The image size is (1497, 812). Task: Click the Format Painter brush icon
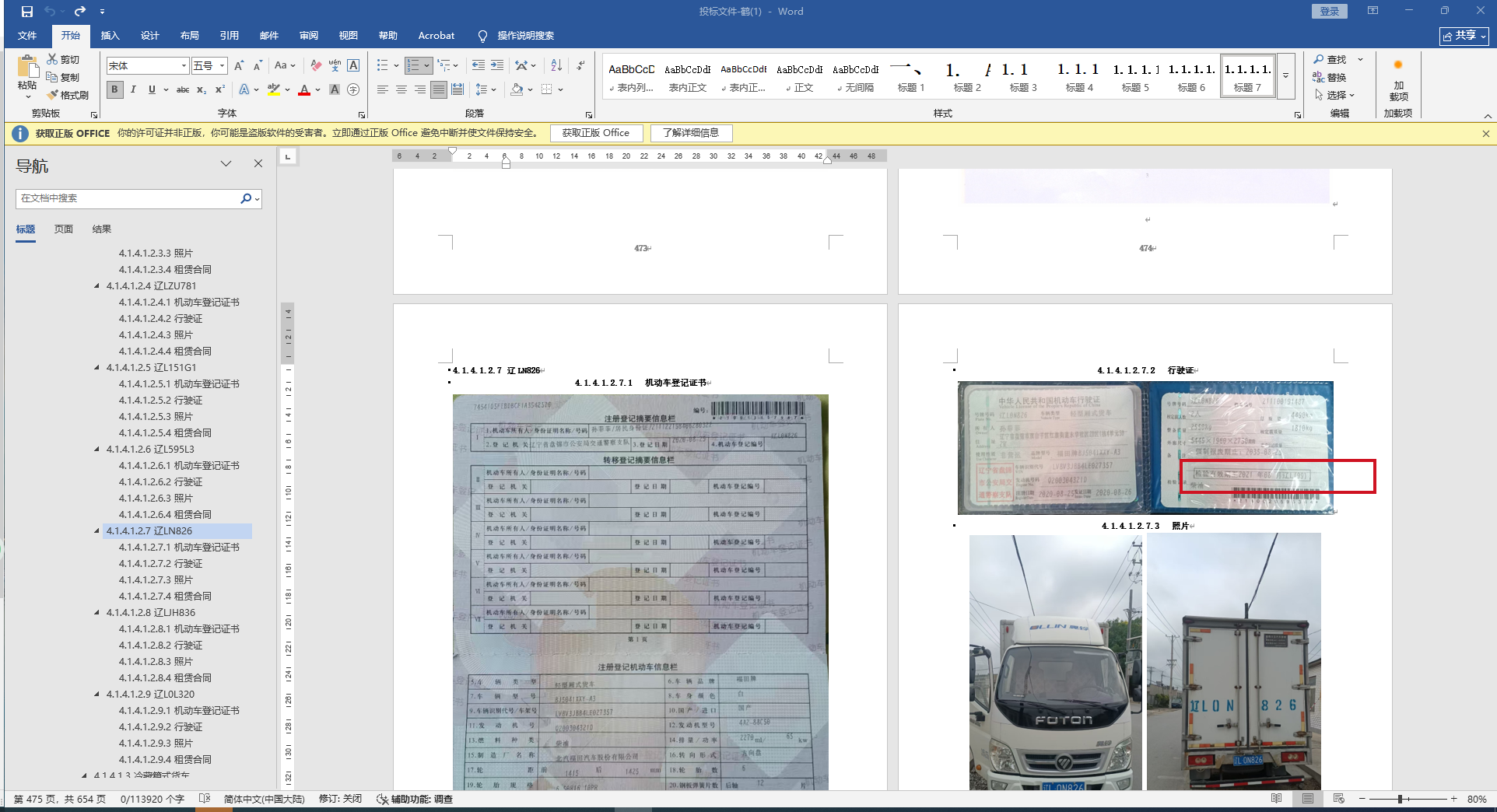pyautogui.click(x=52, y=95)
